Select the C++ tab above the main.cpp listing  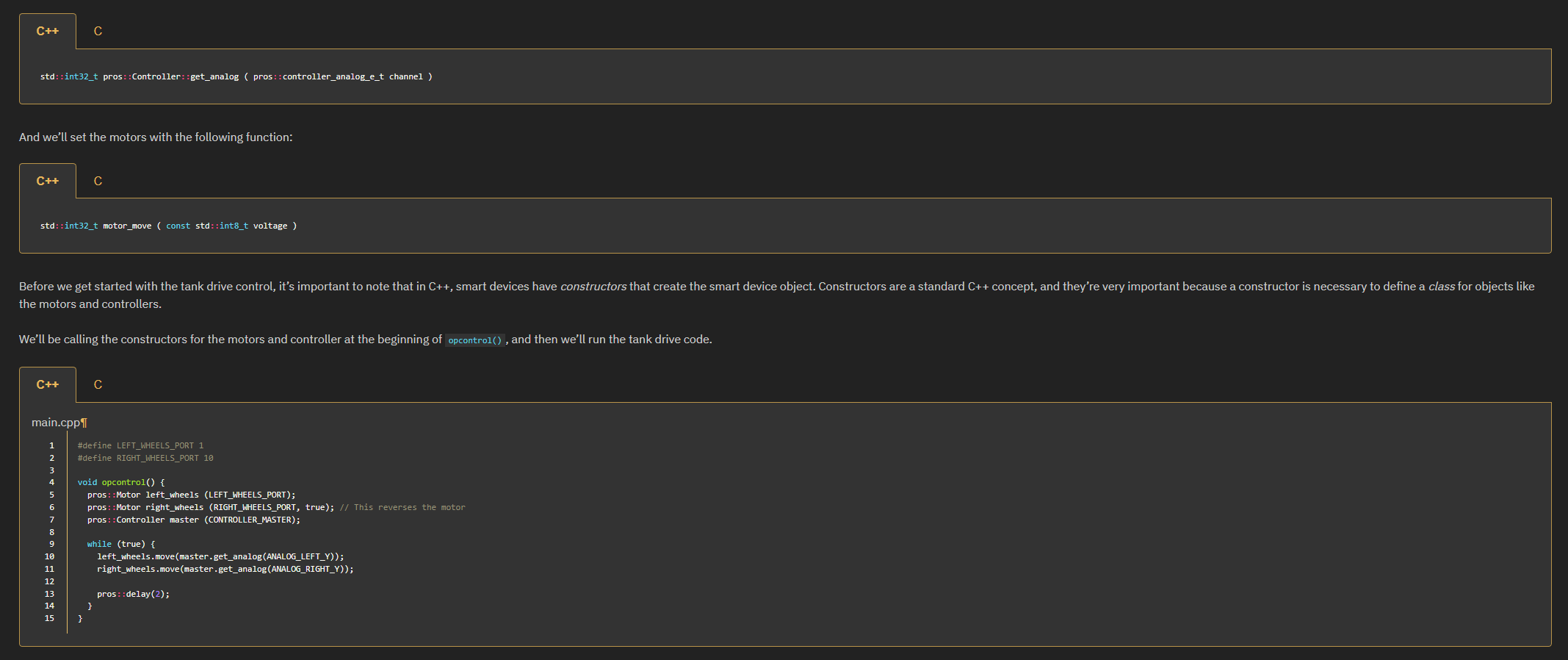pos(48,384)
